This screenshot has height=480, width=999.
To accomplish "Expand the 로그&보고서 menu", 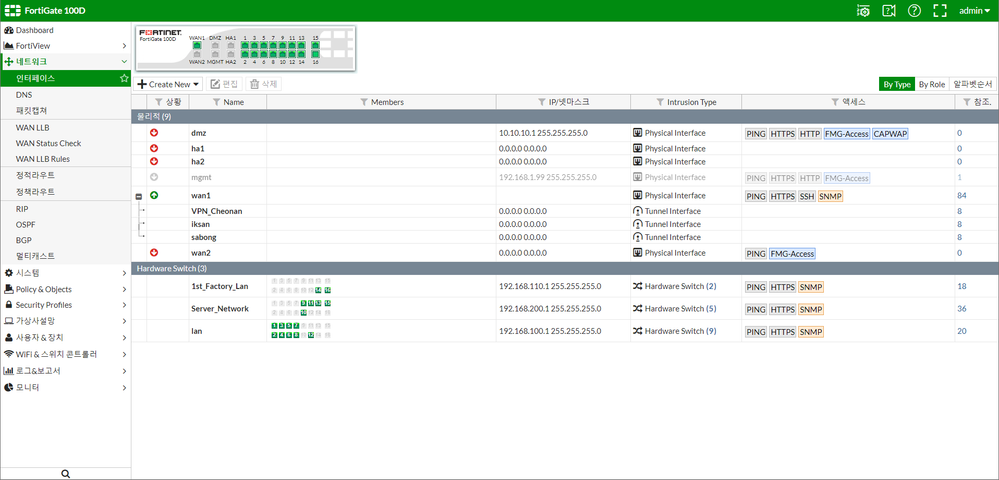I will (x=66, y=370).
